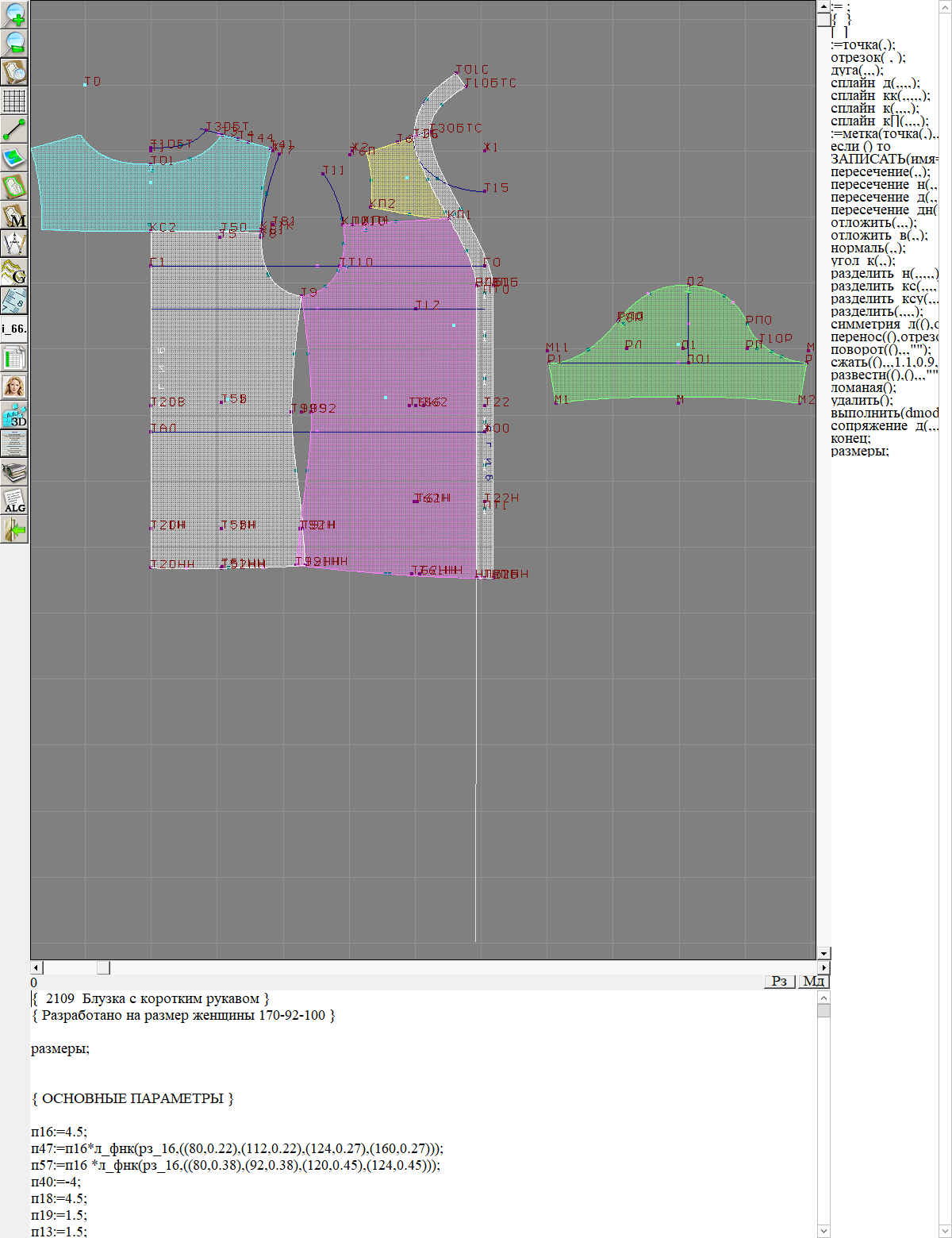The height and width of the screenshot is (1238, 952).
Task: Open the 3D mannequin view icon
Action: [14, 415]
